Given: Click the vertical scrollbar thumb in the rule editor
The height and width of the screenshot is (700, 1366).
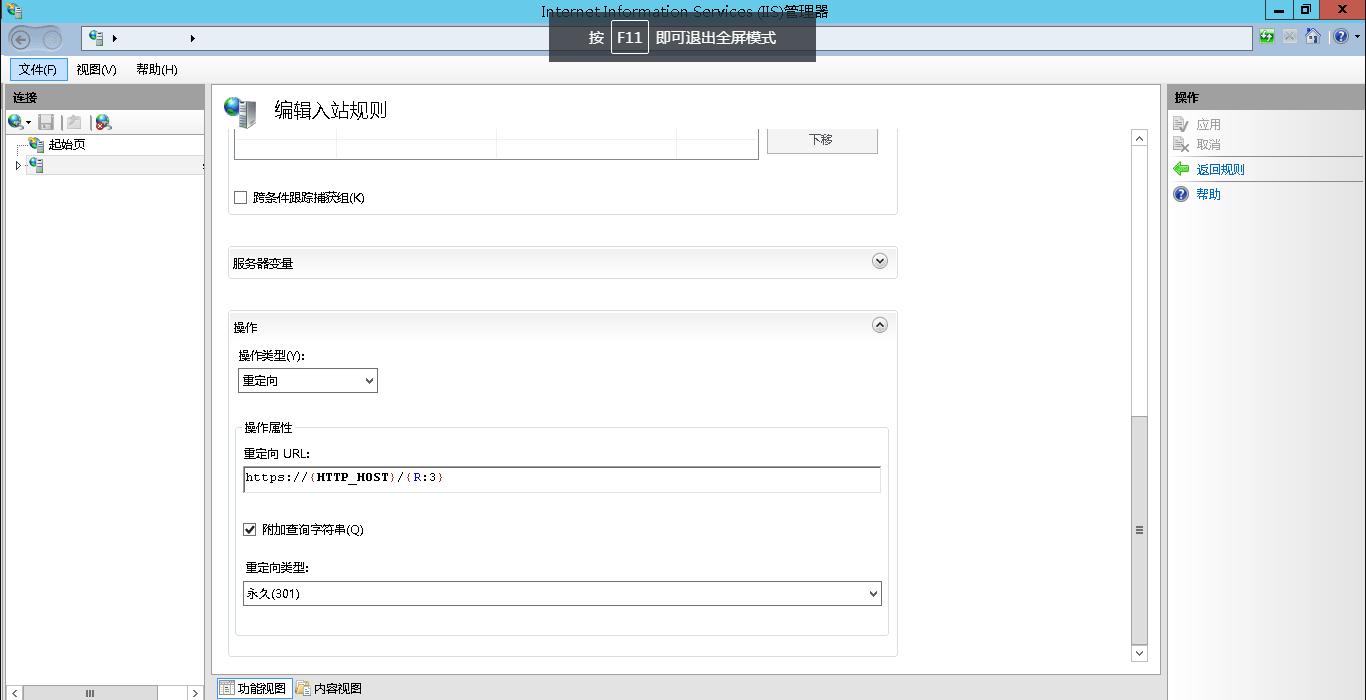Looking at the screenshot, I should point(1139,530).
